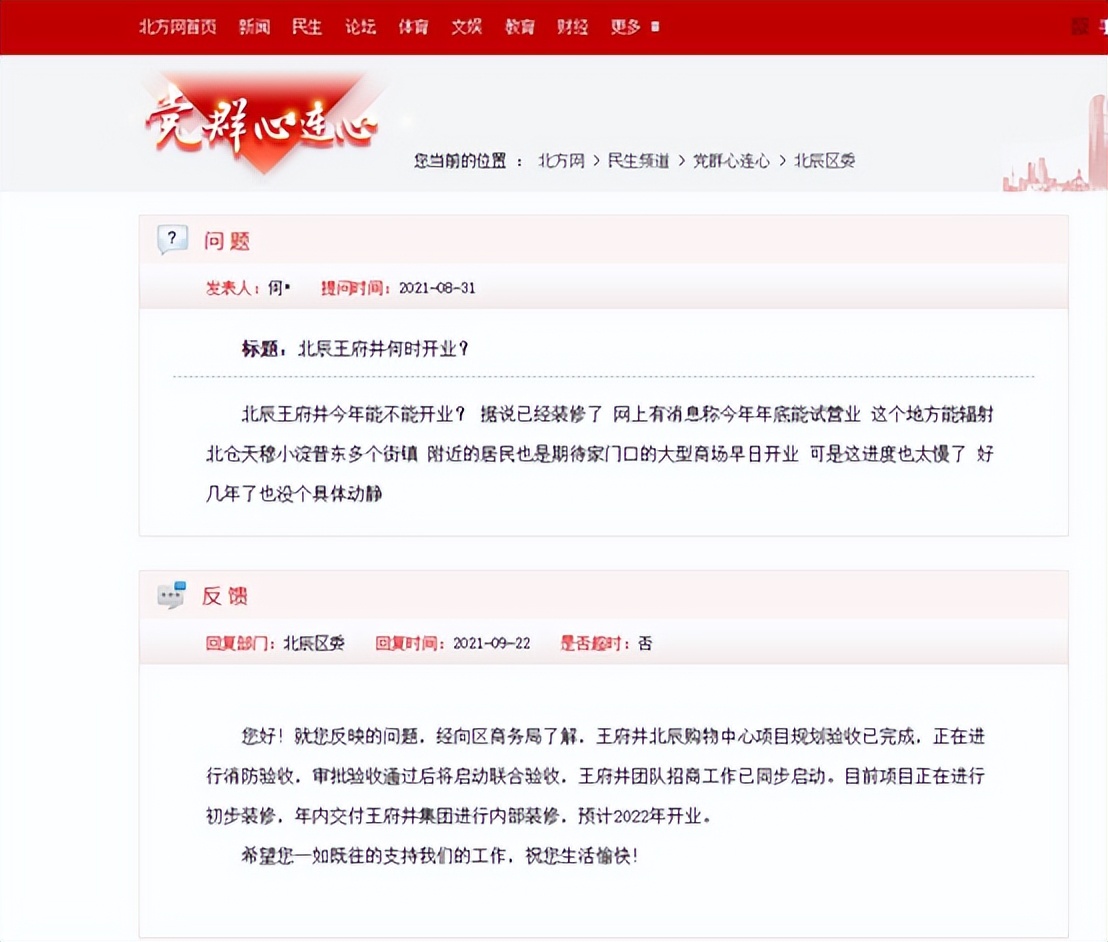Open the 论坛 section
1108x942 pixels.
(360, 27)
